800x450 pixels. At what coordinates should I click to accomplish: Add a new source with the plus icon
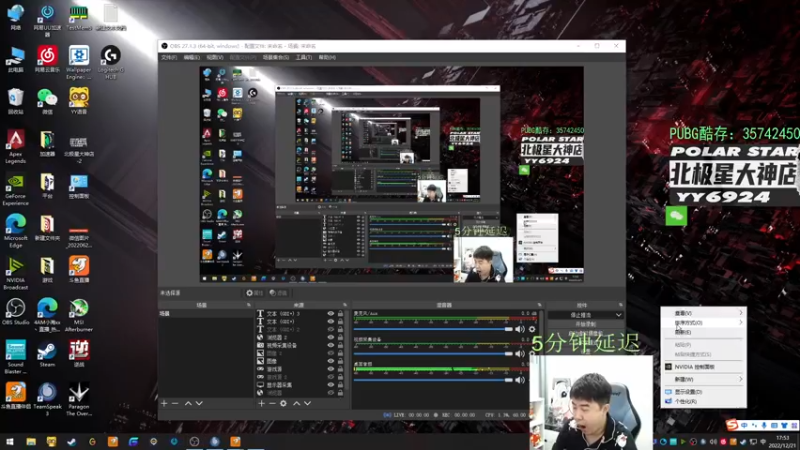pyautogui.click(x=261, y=403)
